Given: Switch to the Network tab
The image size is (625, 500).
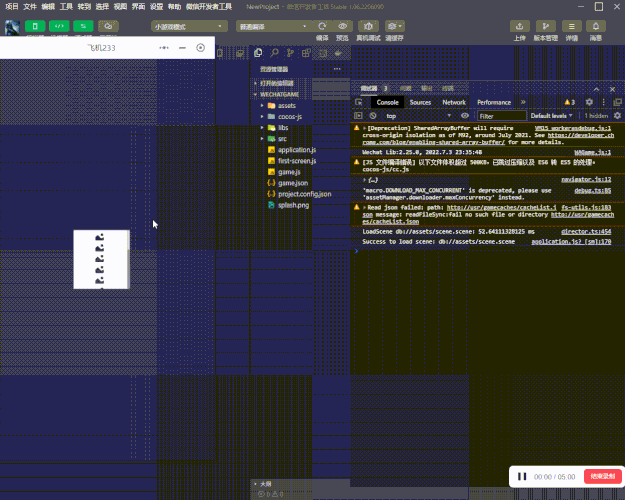Looking at the screenshot, I should pyautogui.click(x=454, y=102).
